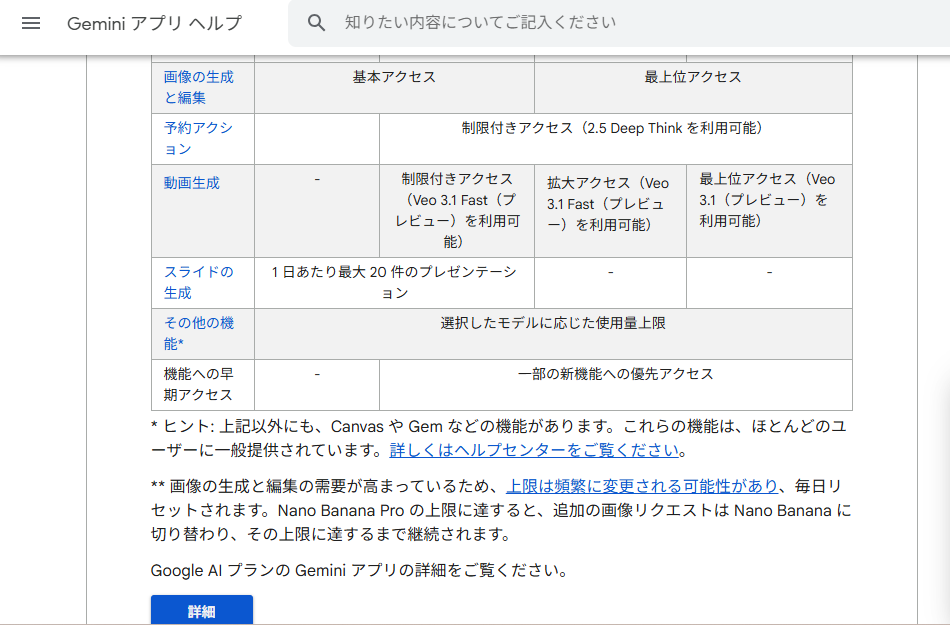
Task: Click 詳しくはヘルプセンターをご覧ください link
Action: 534,450
